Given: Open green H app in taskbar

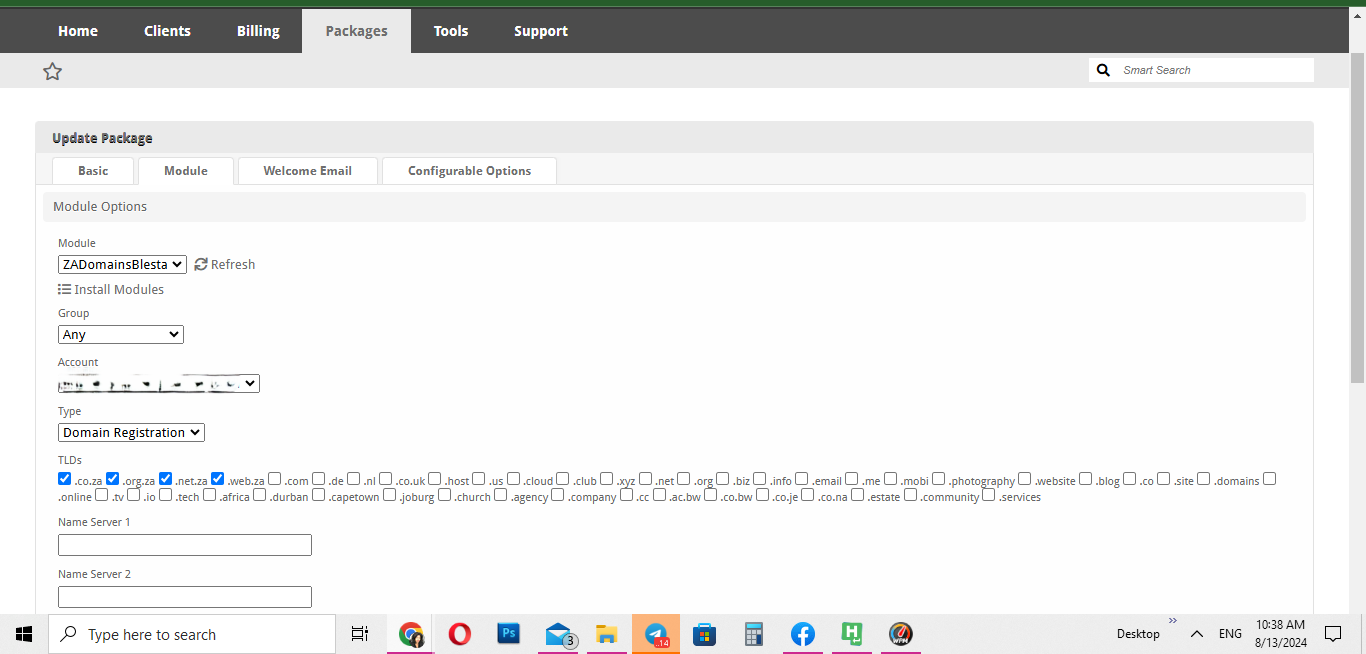Looking at the screenshot, I should [852, 634].
